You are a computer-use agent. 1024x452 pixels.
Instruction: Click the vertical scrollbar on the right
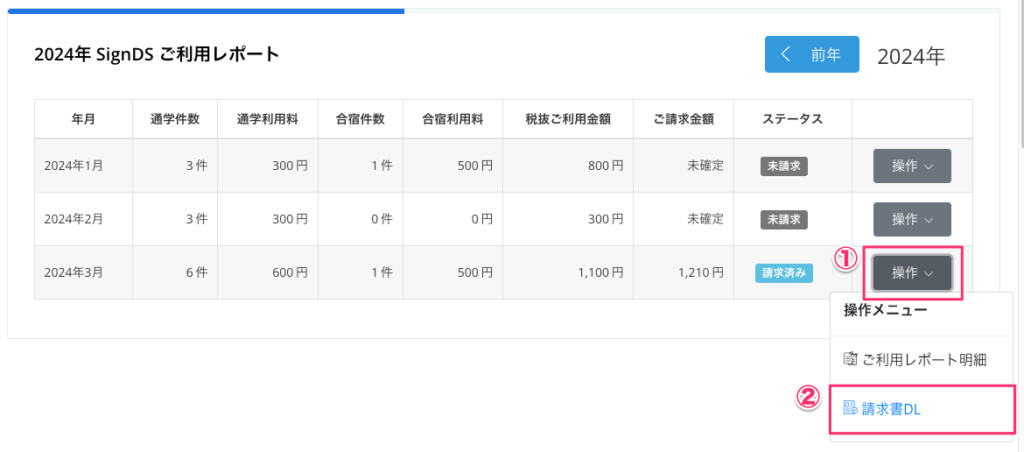(x=1019, y=75)
